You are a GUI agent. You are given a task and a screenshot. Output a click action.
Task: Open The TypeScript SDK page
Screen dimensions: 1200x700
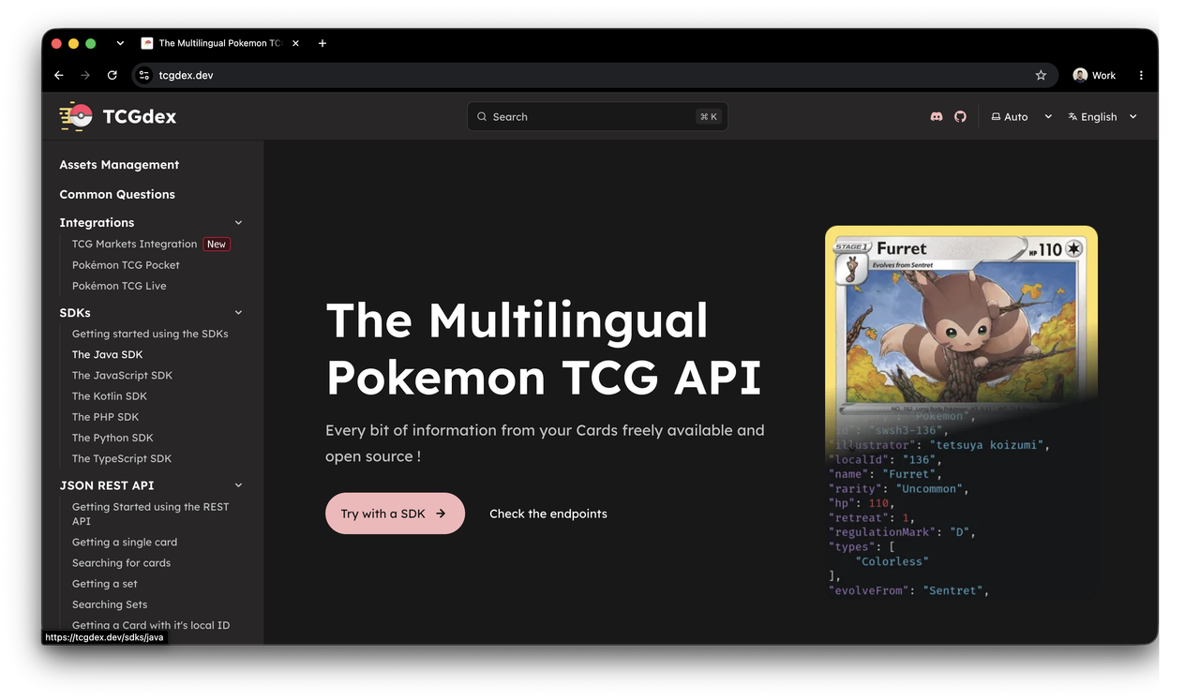(122, 459)
